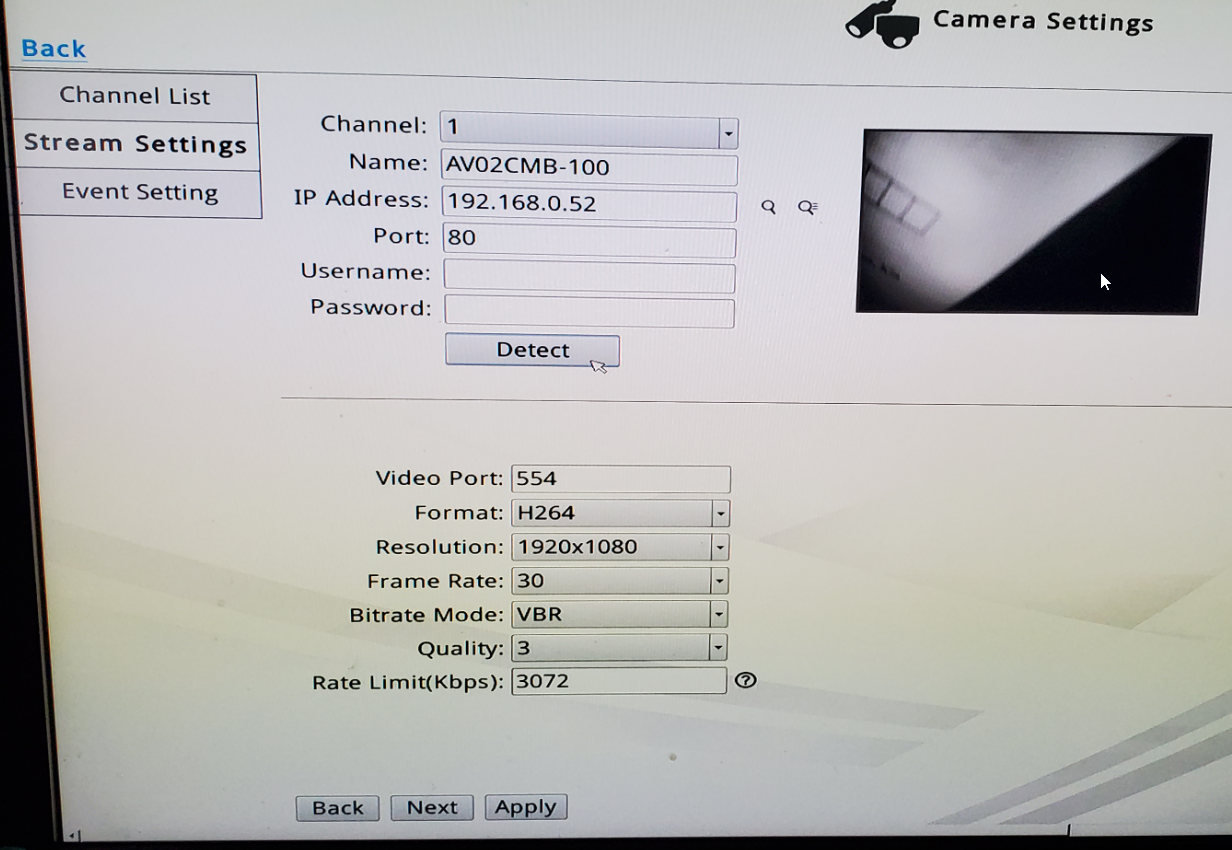Open the Event Setting tab
The image size is (1232, 850).
click(139, 193)
